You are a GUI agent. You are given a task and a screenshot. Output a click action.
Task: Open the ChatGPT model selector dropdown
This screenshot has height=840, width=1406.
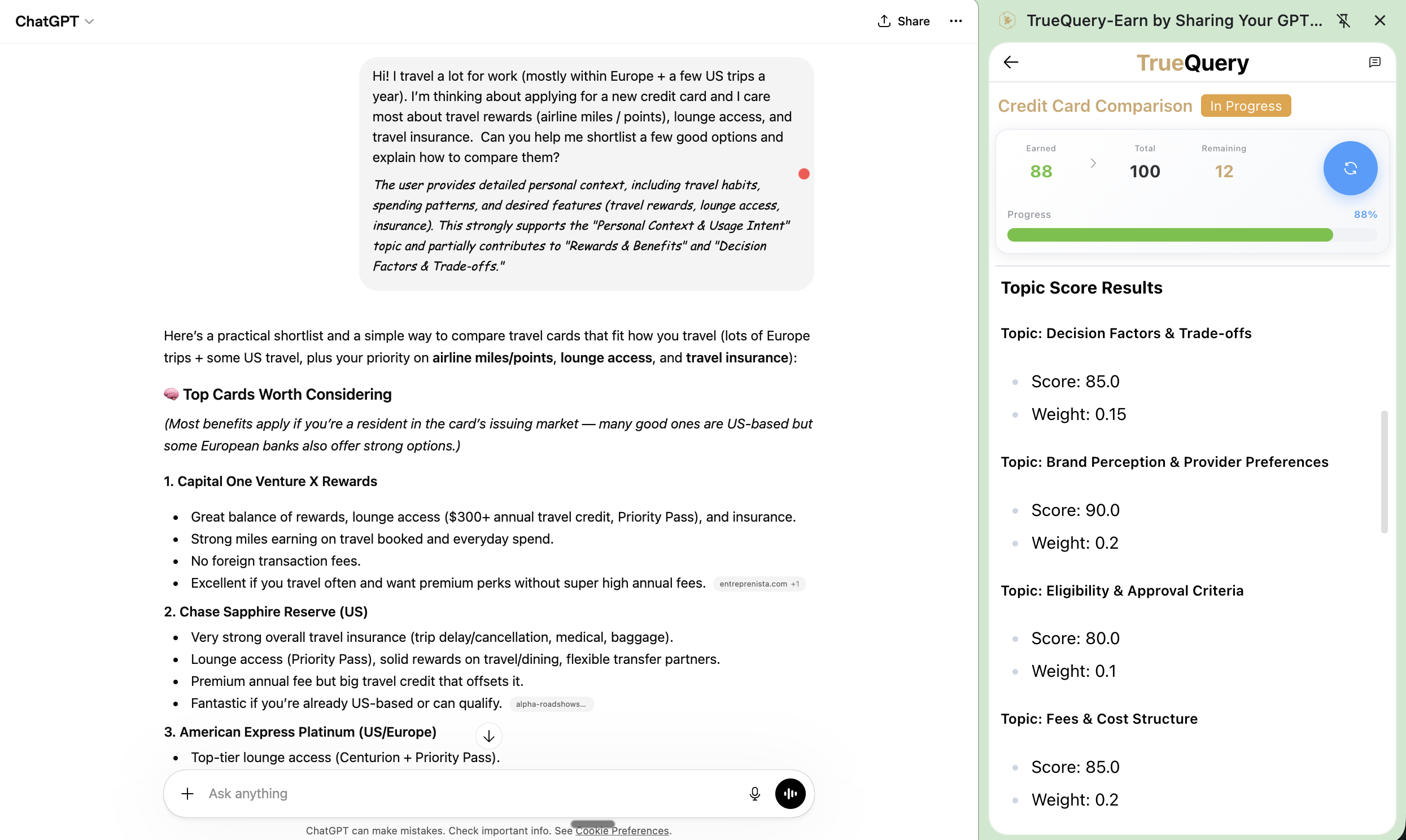[54, 21]
